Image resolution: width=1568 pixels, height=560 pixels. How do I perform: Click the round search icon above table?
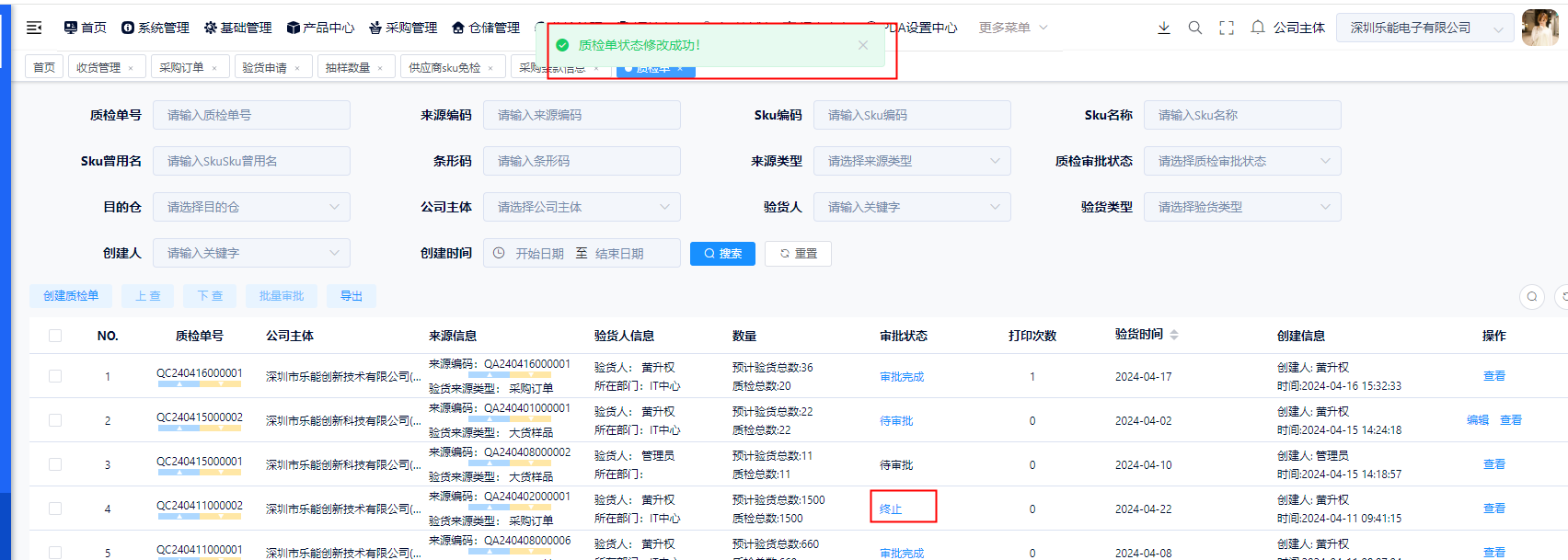(x=1532, y=296)
